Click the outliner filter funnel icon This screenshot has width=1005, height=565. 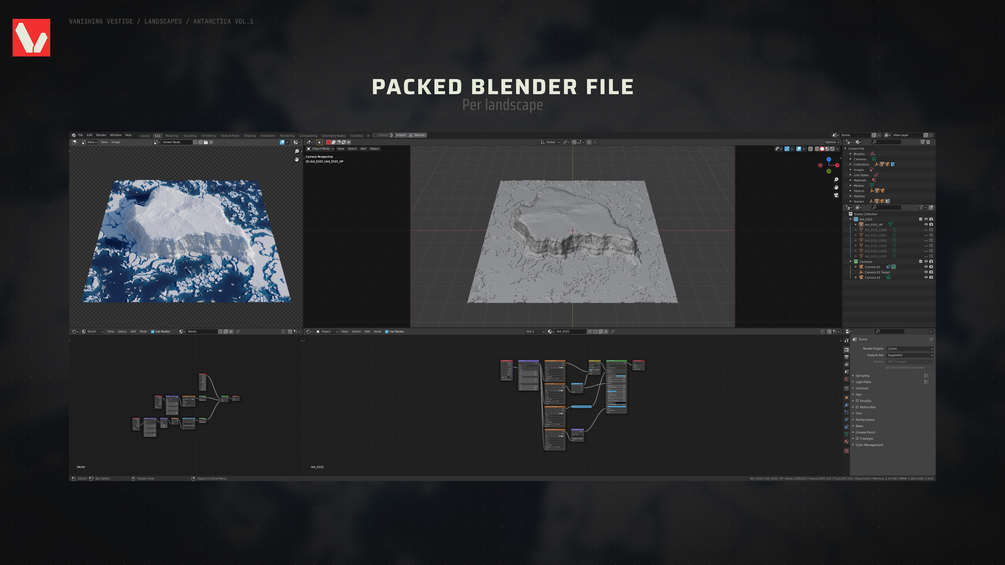tap(922, 208)
